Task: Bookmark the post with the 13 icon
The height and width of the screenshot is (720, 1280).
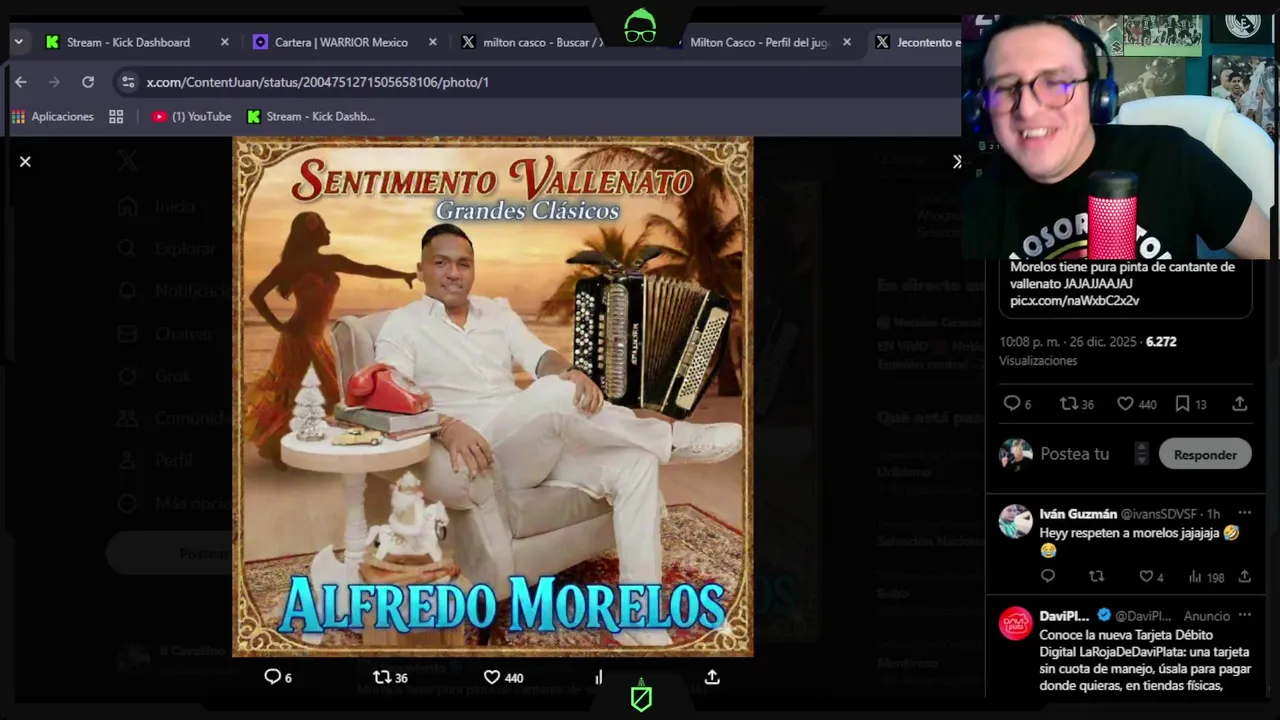Action: pyautogui.click(x=1182, y=403)
